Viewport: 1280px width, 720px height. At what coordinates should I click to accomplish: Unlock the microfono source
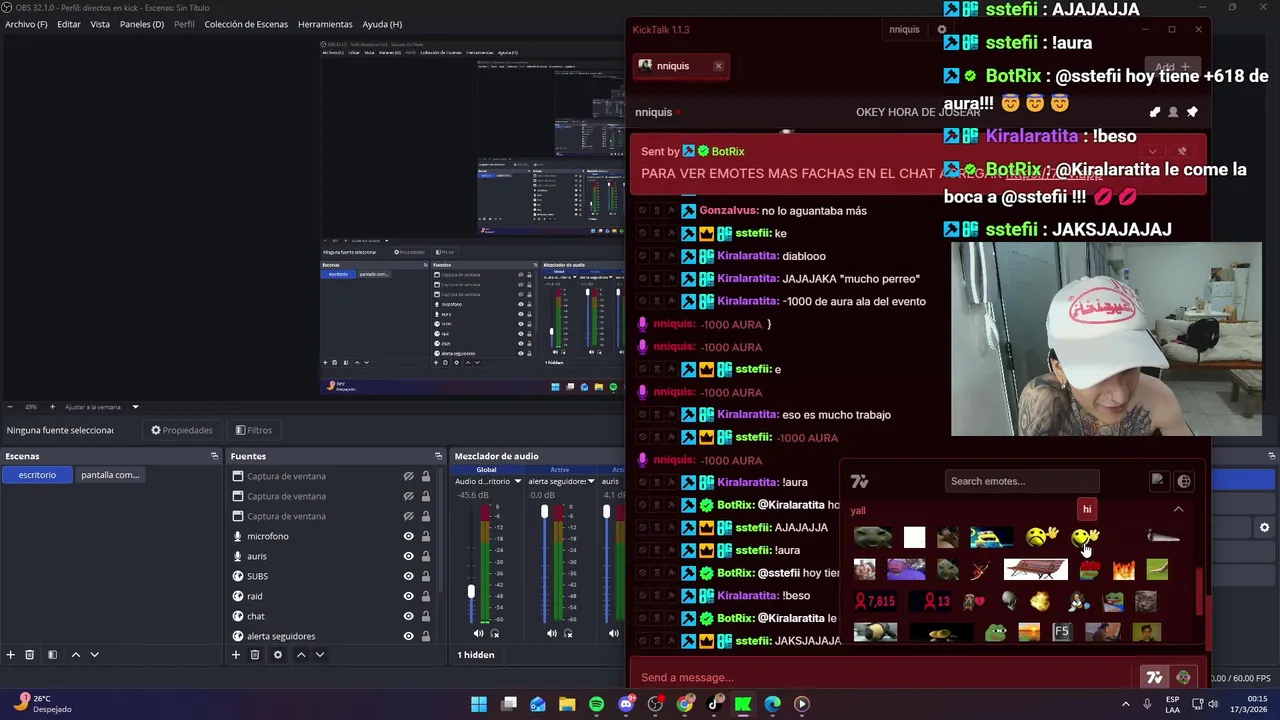(x=425, y=536)
